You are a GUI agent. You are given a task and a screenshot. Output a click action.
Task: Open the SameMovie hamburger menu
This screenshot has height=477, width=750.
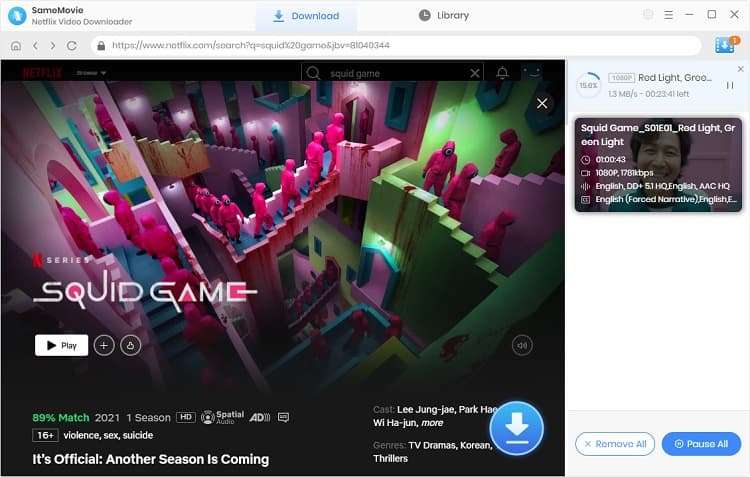click(670, 15)
